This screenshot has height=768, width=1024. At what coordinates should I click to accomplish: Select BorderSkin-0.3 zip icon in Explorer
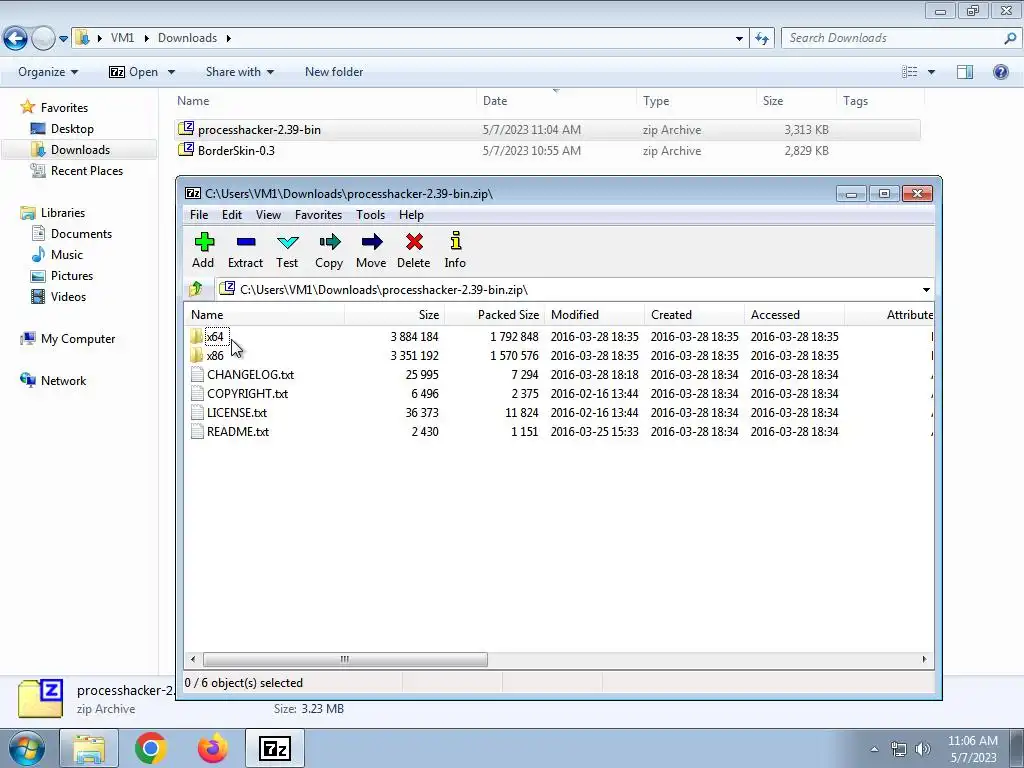click(x=186, y=150)
